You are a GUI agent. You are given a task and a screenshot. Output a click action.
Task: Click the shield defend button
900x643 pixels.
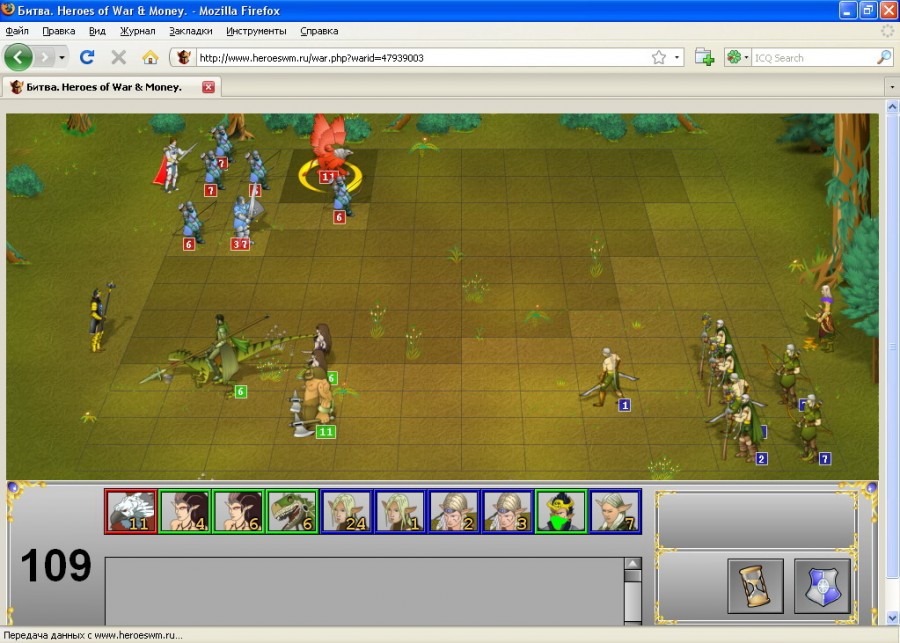coord(823,586)
